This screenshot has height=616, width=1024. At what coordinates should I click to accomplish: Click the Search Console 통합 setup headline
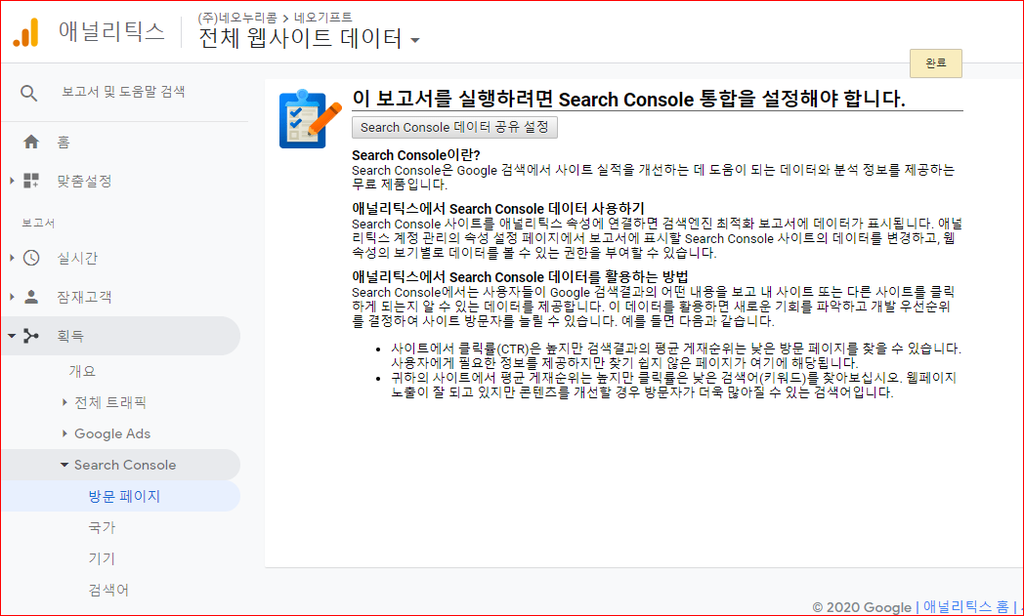coord(629,99)
